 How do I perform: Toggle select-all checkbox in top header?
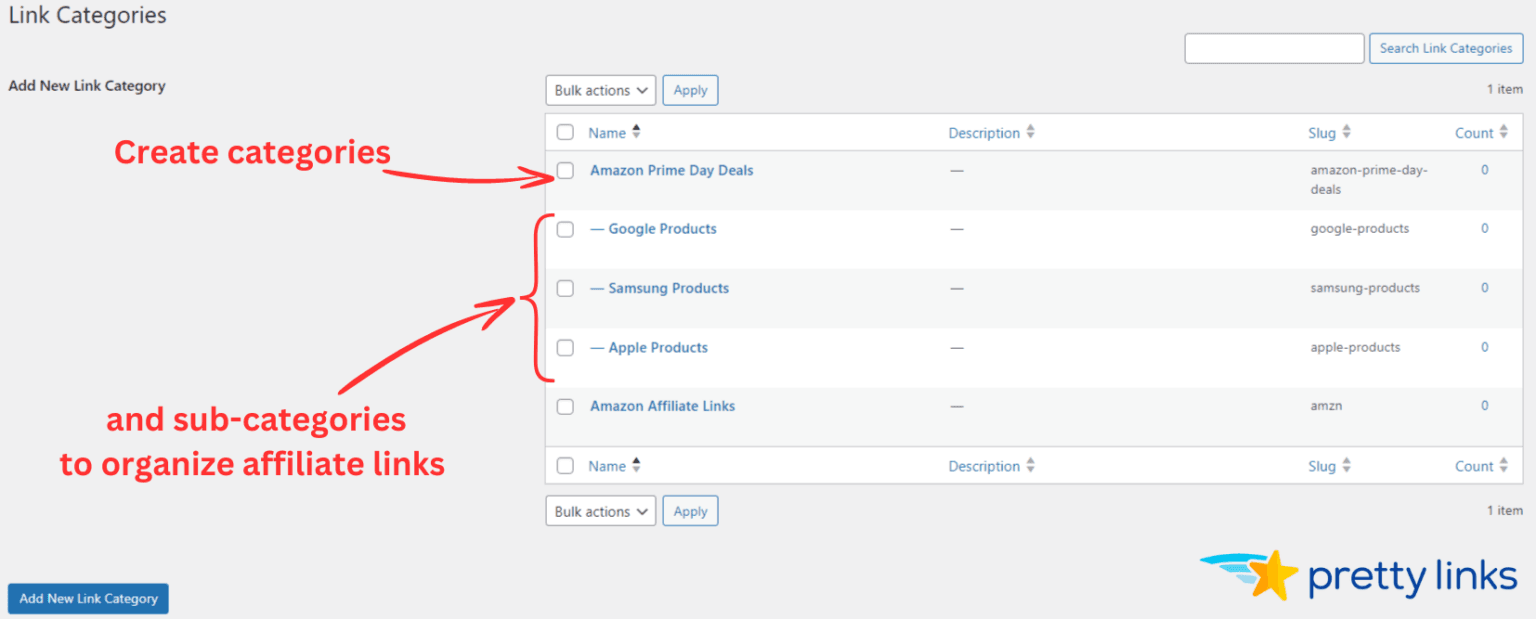click(566, 132)
